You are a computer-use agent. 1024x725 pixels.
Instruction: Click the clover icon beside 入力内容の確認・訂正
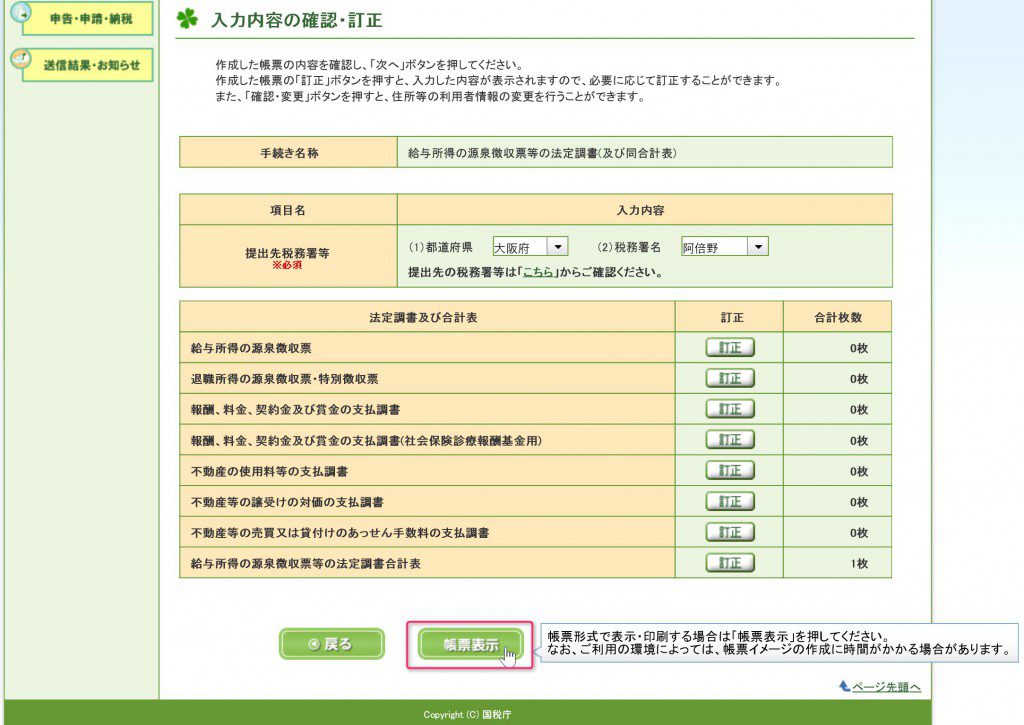click(187, 19)
